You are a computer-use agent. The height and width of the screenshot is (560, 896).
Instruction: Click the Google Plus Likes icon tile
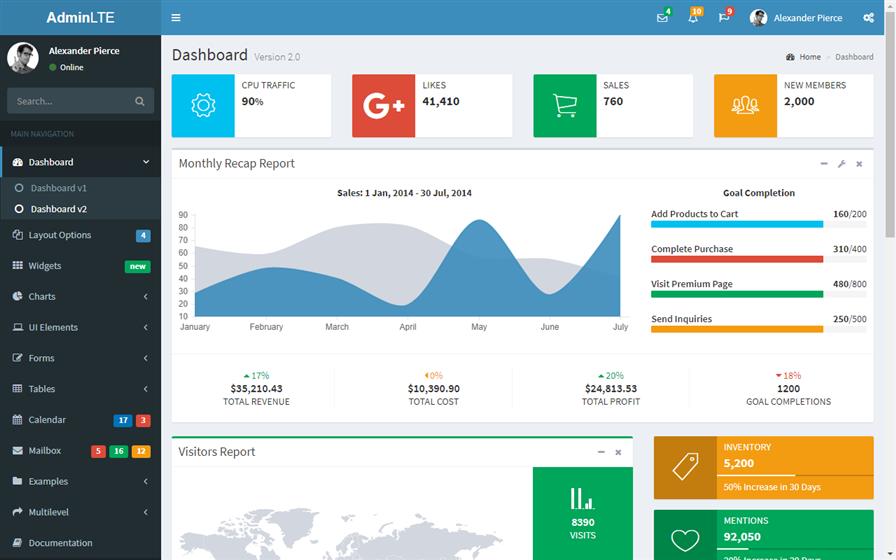384,106
